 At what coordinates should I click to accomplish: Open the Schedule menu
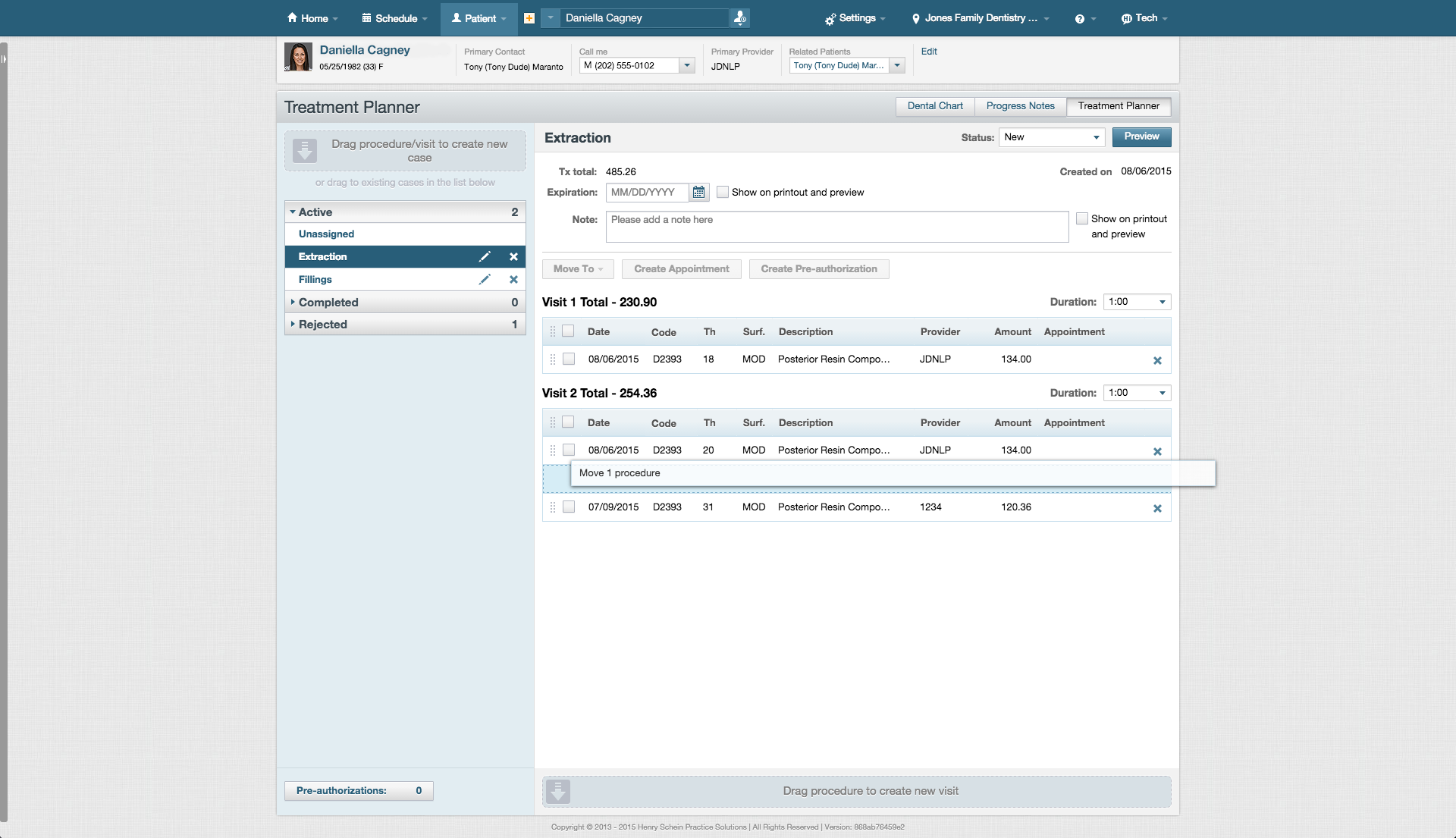click(395, 18)
